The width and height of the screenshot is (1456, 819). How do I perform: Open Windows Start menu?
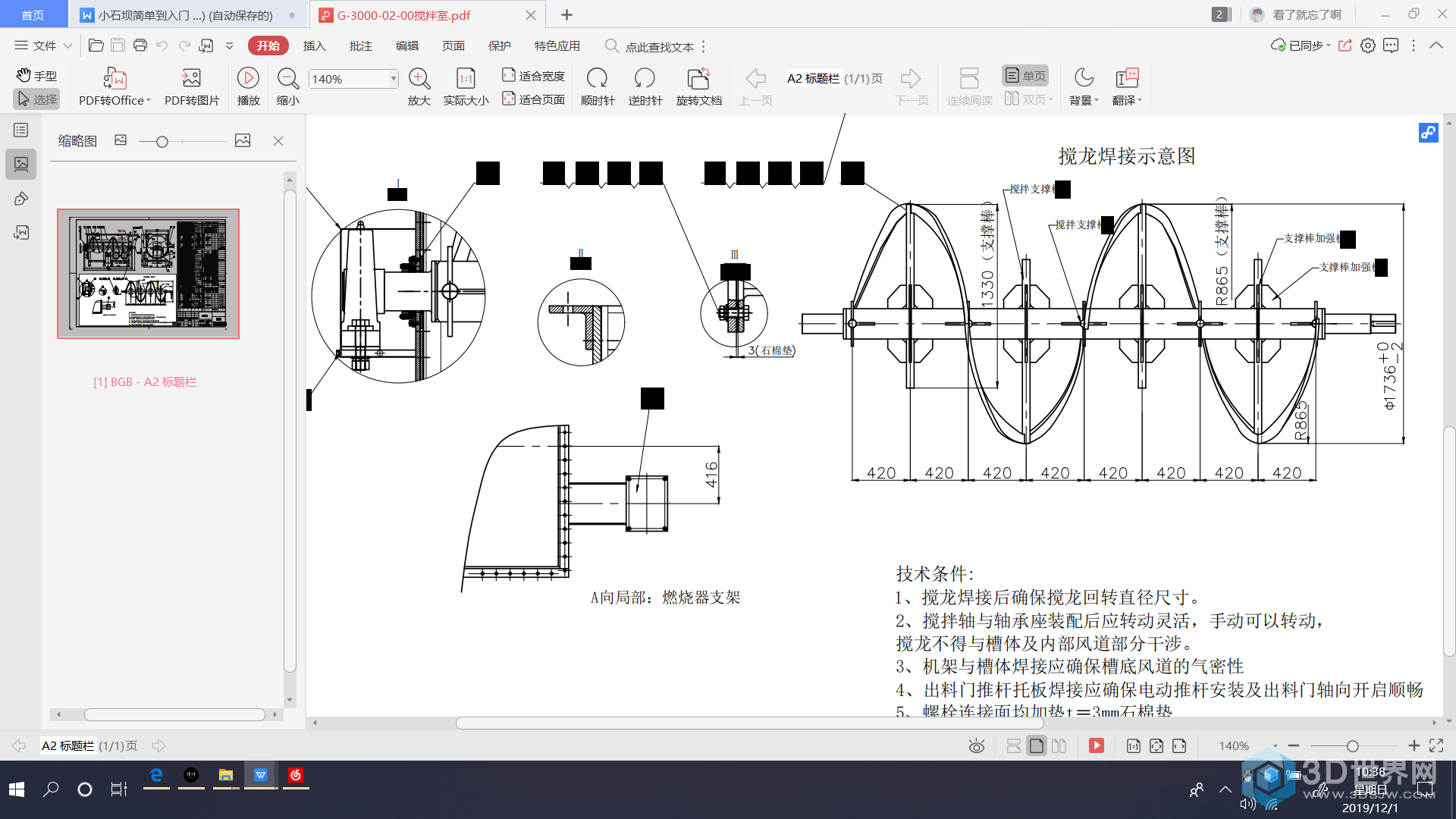click(x=17, y=789)
